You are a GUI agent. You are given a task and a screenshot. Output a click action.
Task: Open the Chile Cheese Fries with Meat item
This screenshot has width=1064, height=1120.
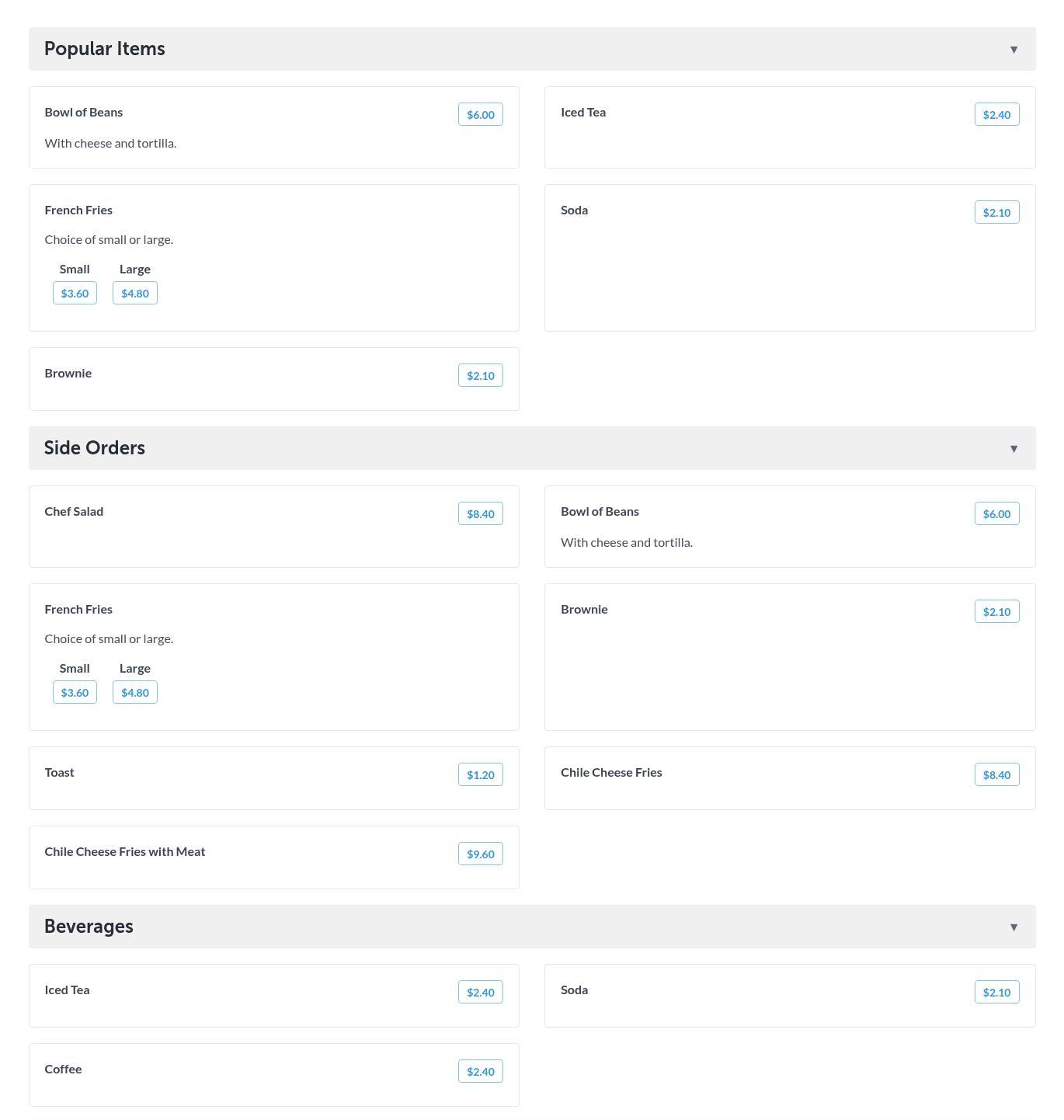click(x=125, y=852)
